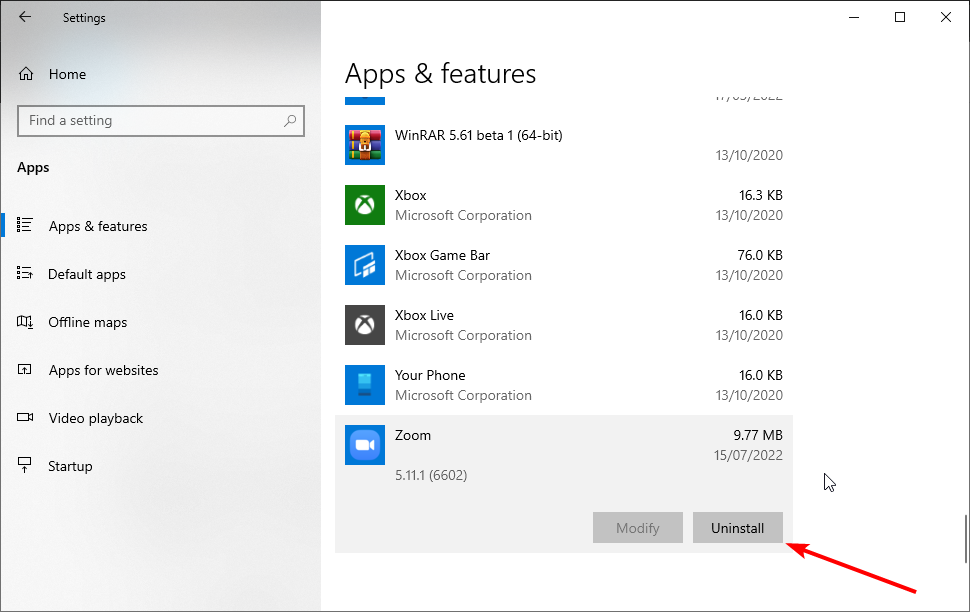
Task: Open the Default apps icon
Action: [x=25, y=274]
